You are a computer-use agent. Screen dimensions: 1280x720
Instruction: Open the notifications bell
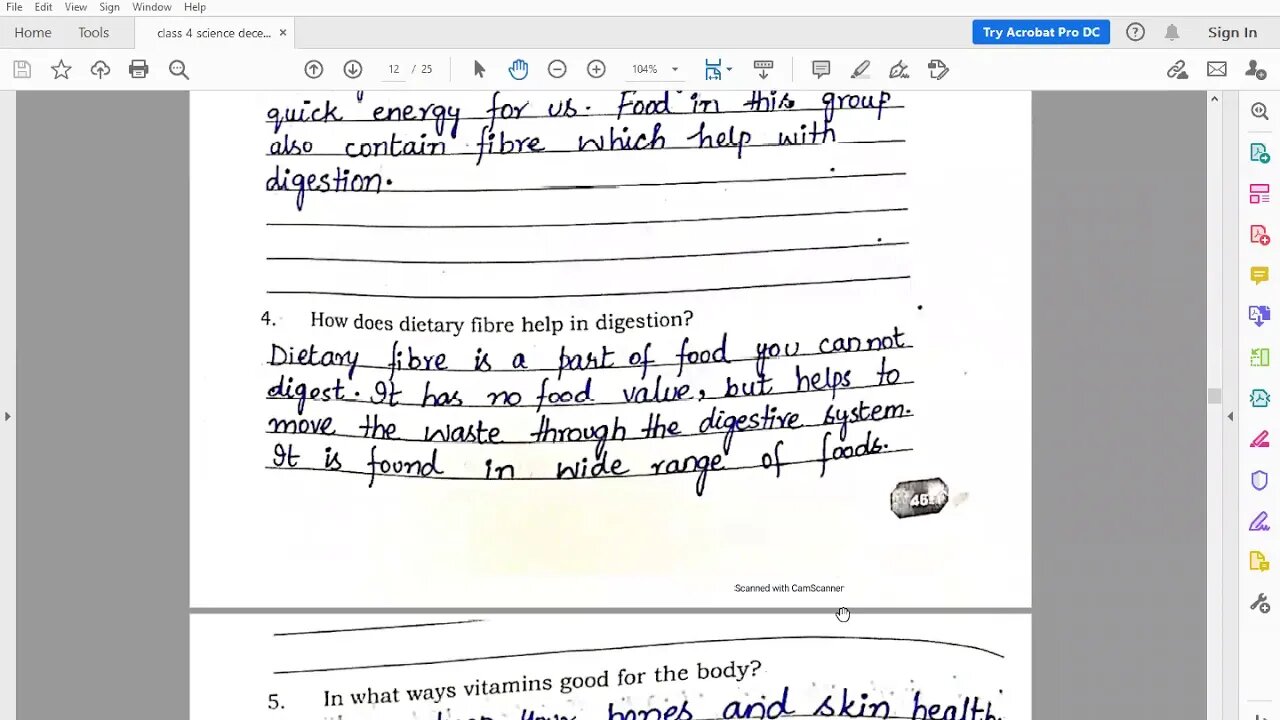1172,32
